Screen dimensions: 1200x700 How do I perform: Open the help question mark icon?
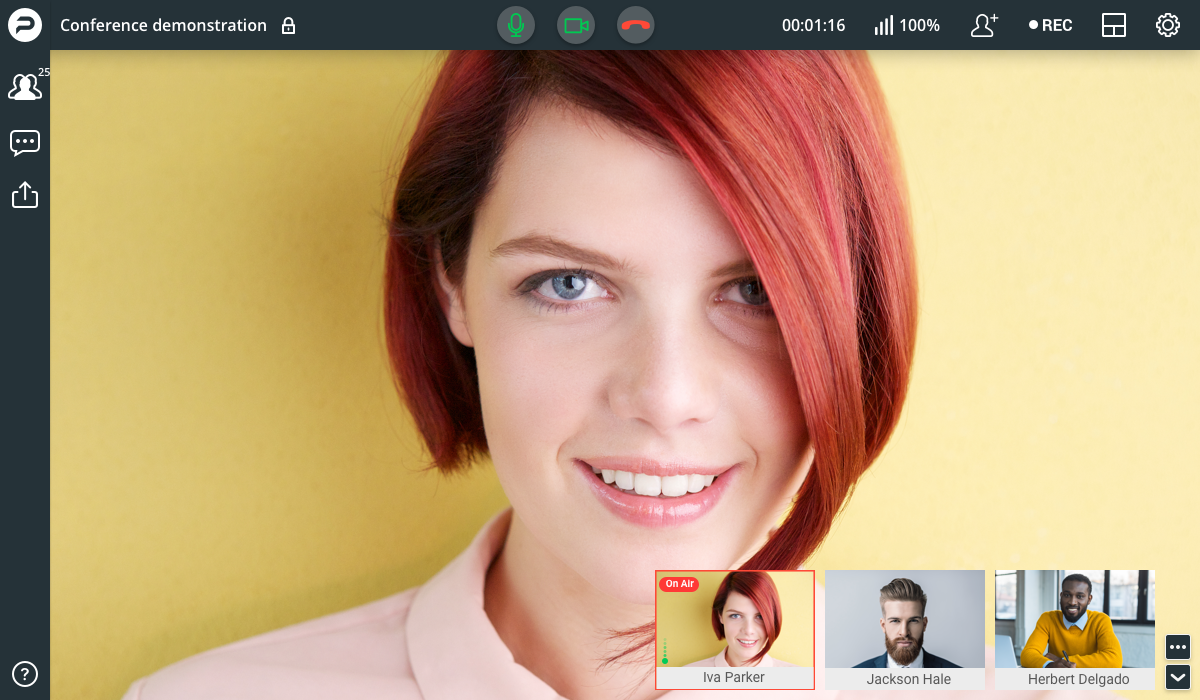pos(25,673)
